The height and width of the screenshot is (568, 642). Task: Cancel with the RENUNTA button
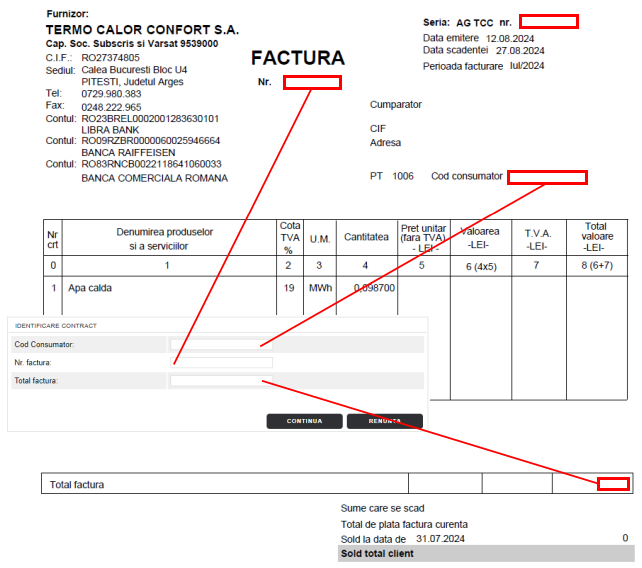tap(384, 421)
